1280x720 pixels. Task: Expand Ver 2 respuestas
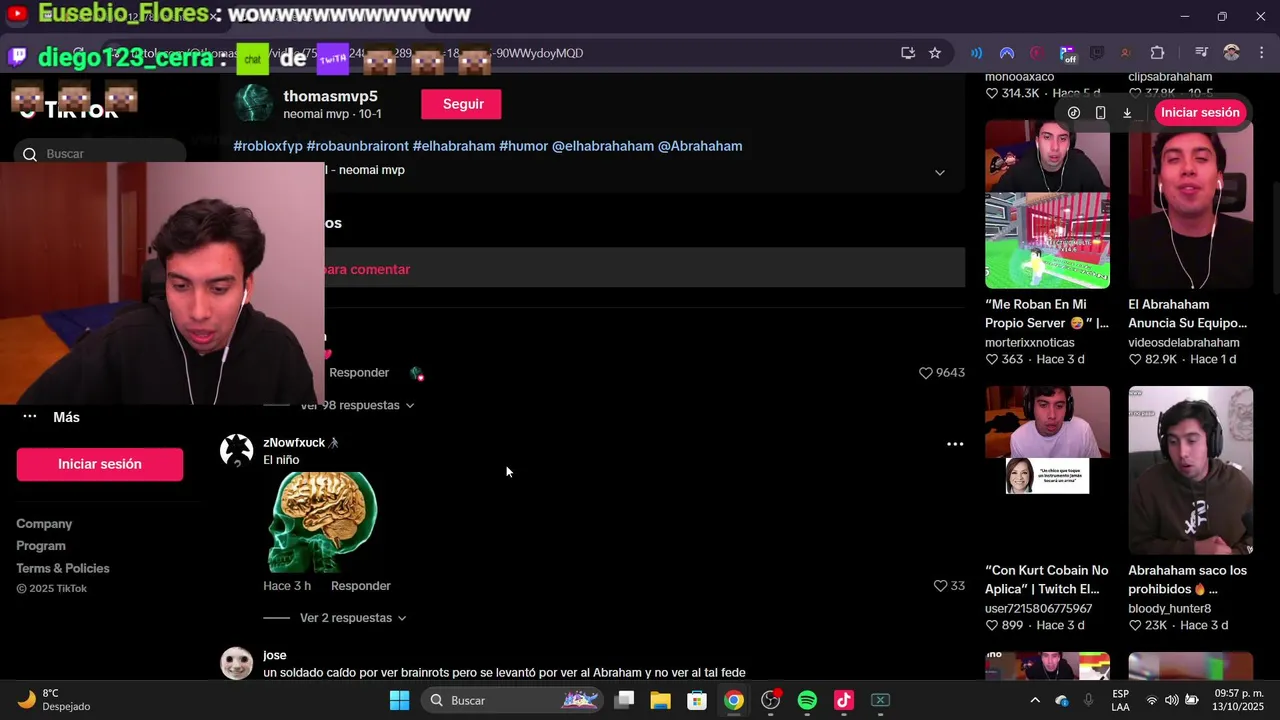click(x=353, y=618)
